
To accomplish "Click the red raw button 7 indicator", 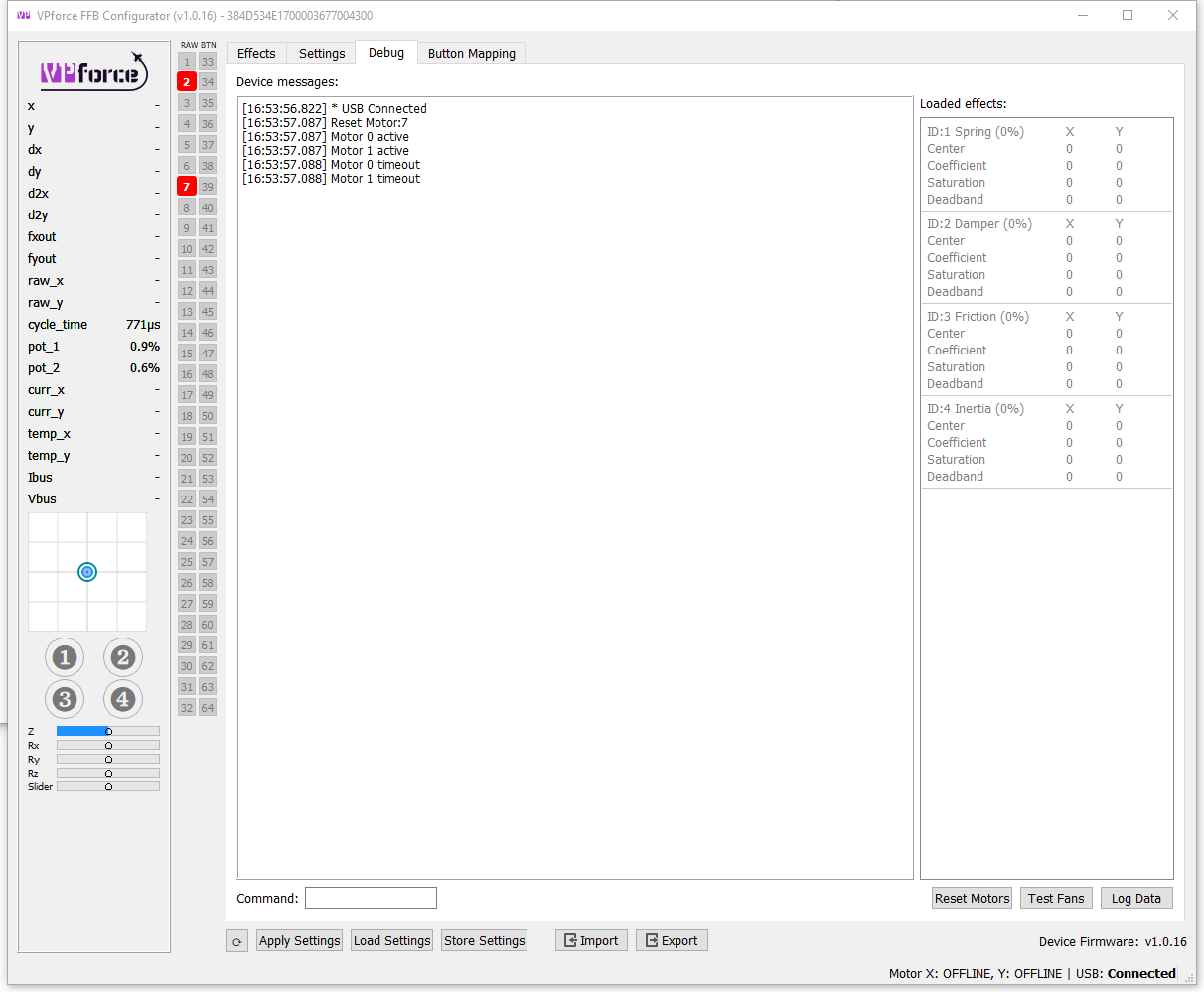I will tap(186, 186).
